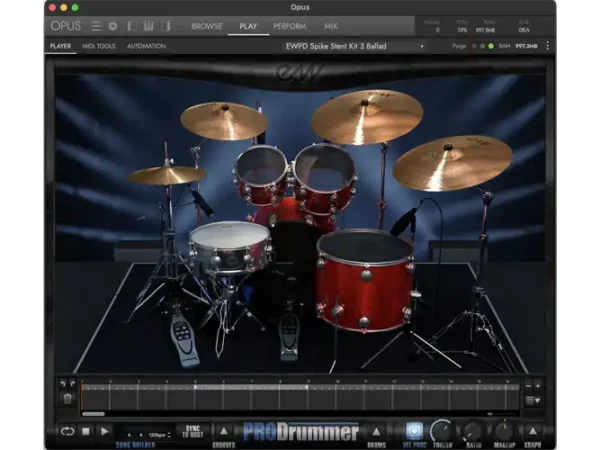Start playback with Play button

tap(104, 432)
